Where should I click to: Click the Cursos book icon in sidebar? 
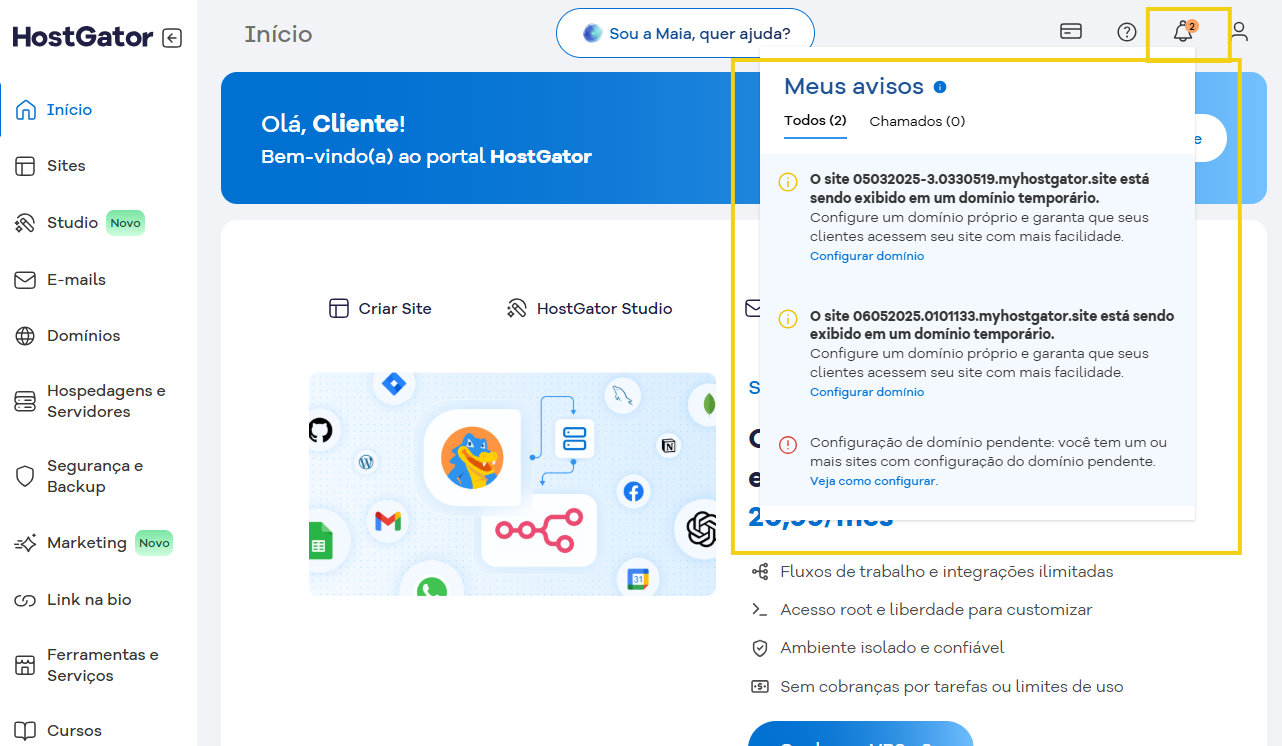(25, 731)
